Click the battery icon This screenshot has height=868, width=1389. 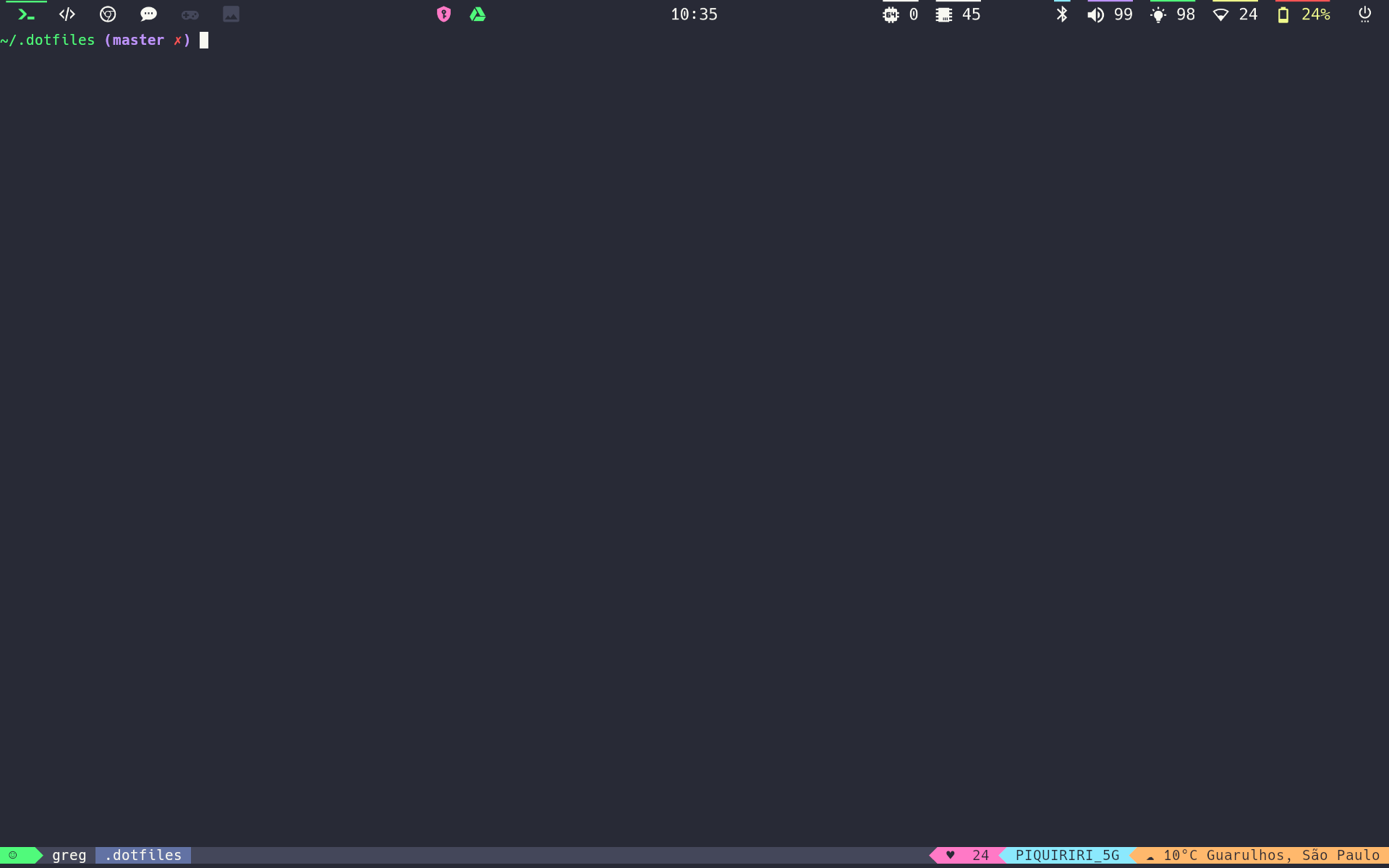coord(1283,14)
